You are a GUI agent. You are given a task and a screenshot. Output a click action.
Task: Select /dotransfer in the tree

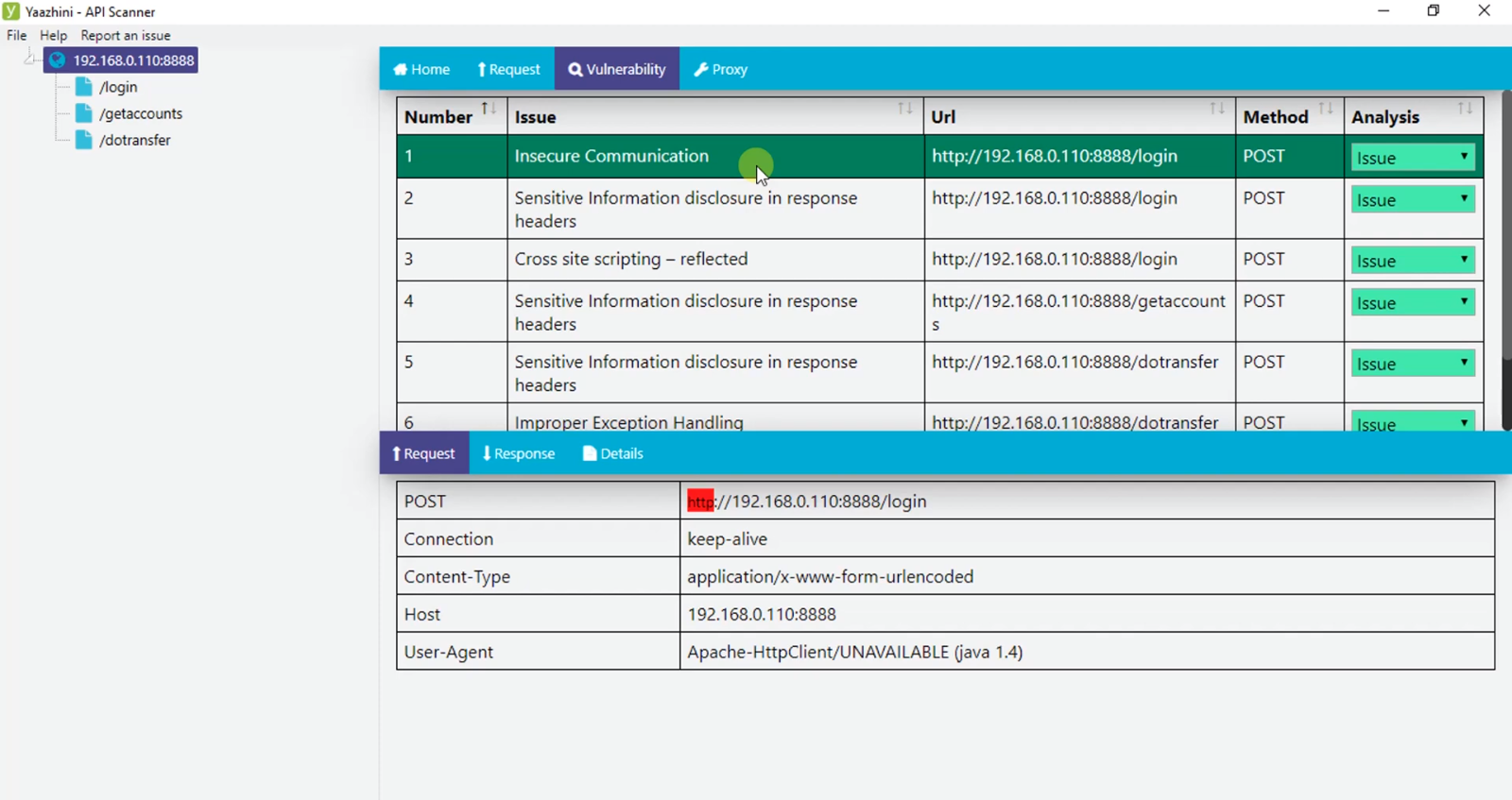[x=135, y=140]
